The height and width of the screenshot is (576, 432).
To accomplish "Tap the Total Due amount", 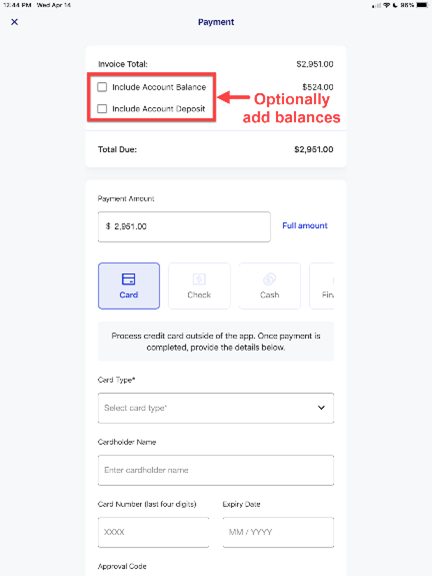I will pos(314,150).
